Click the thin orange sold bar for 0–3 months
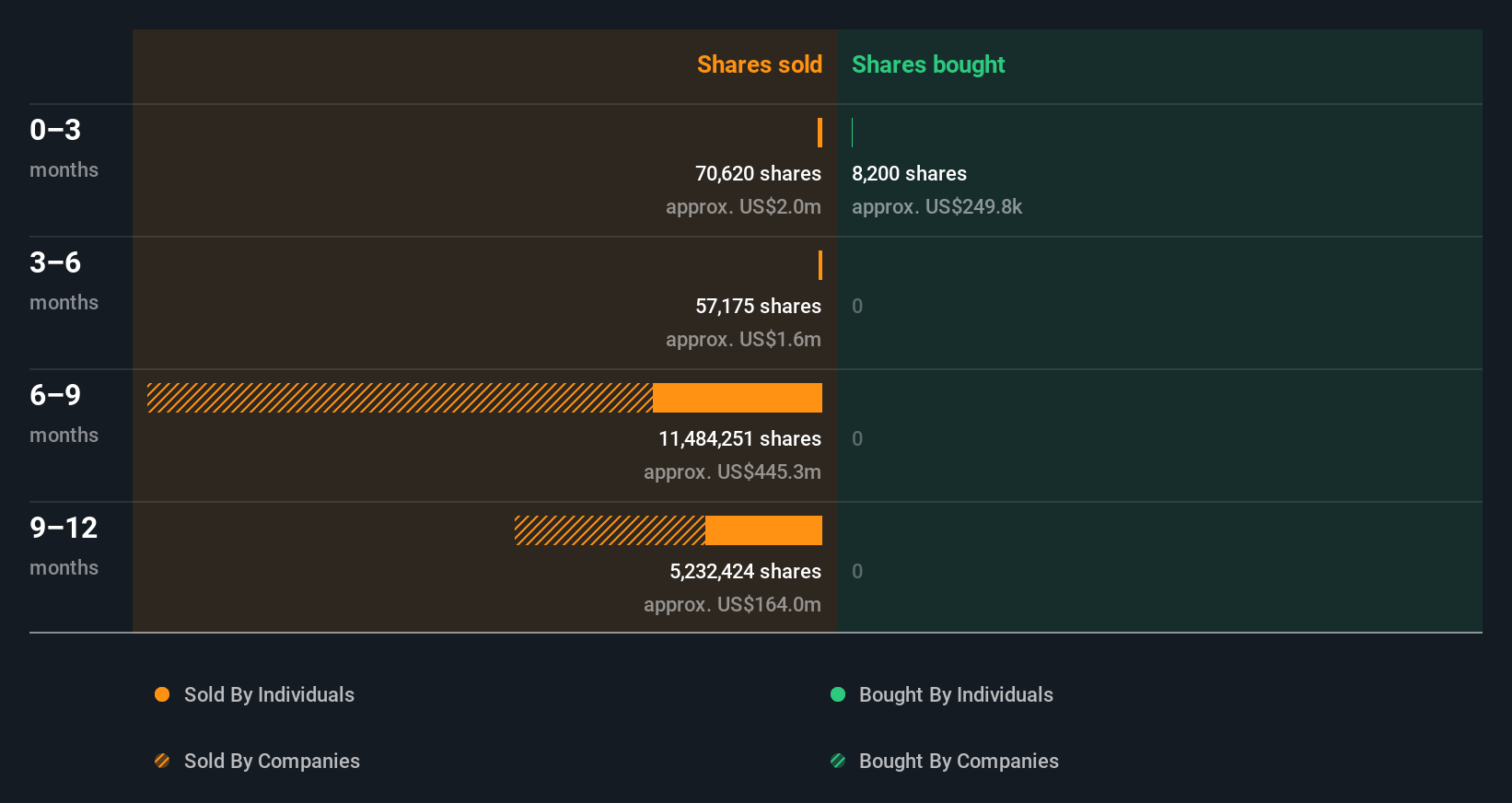Image resolution: width=1512 pixels, height=803 pixels. point(820,133)
